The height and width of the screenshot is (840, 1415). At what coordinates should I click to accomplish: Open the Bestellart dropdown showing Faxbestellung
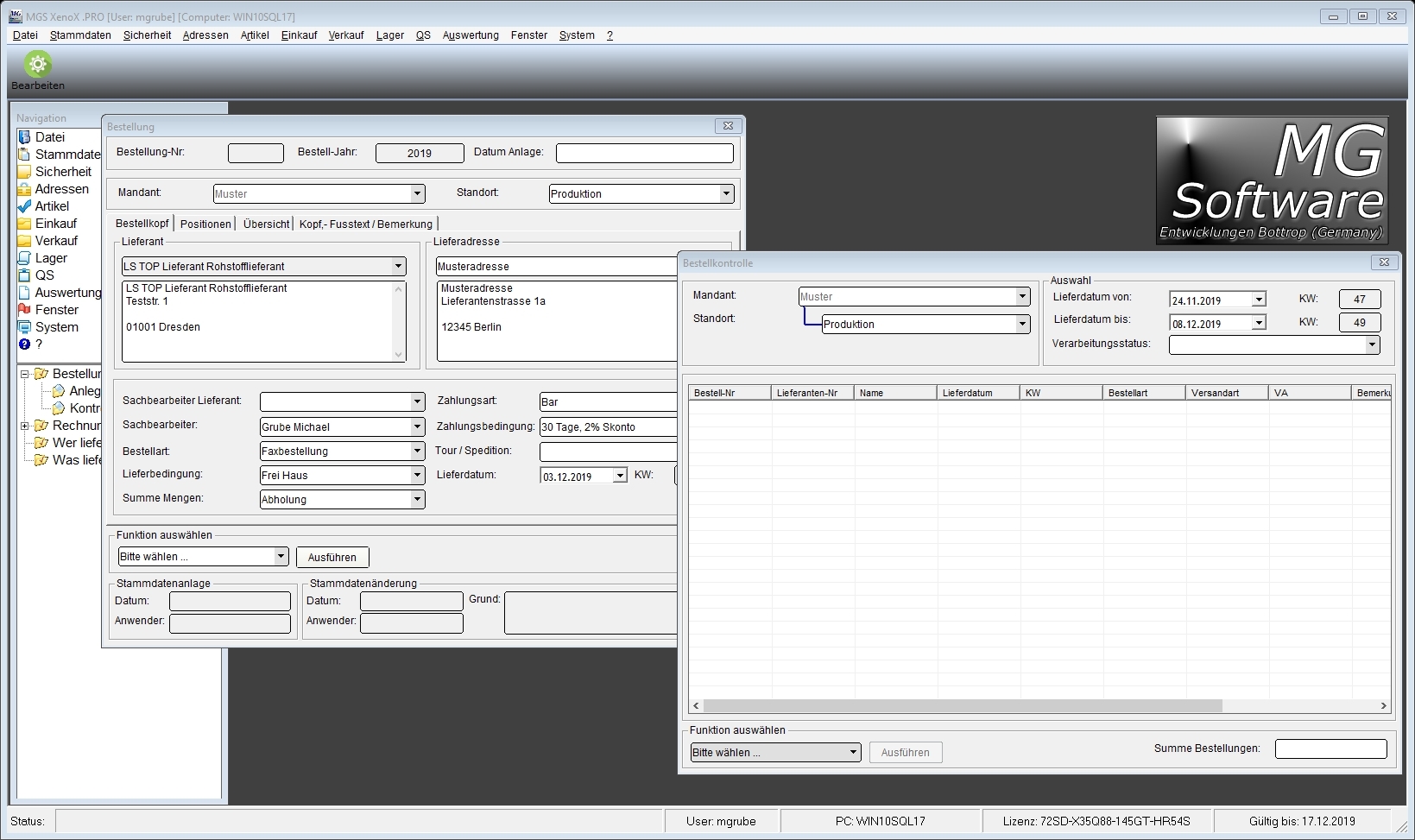417,451
